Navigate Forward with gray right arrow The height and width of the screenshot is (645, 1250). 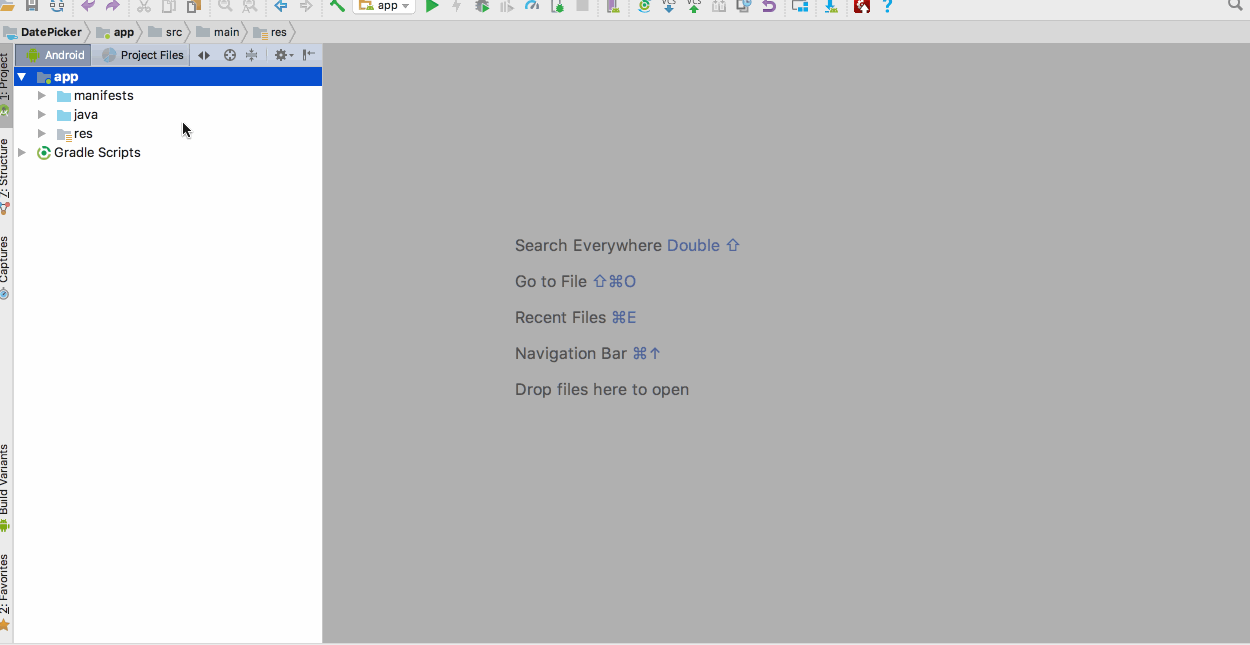[306, 6]
